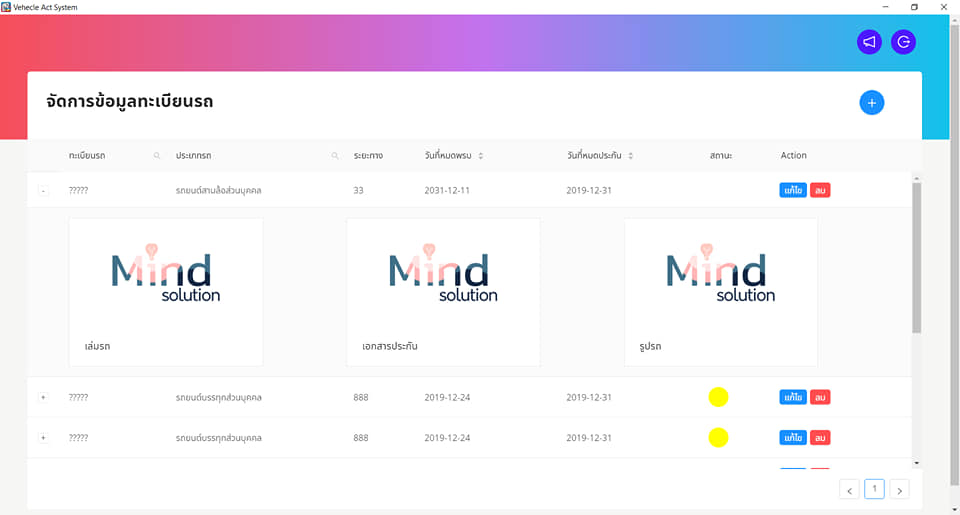960x515 pixels.
Task: Click the logout icon in the header
Action: [903, 42]
